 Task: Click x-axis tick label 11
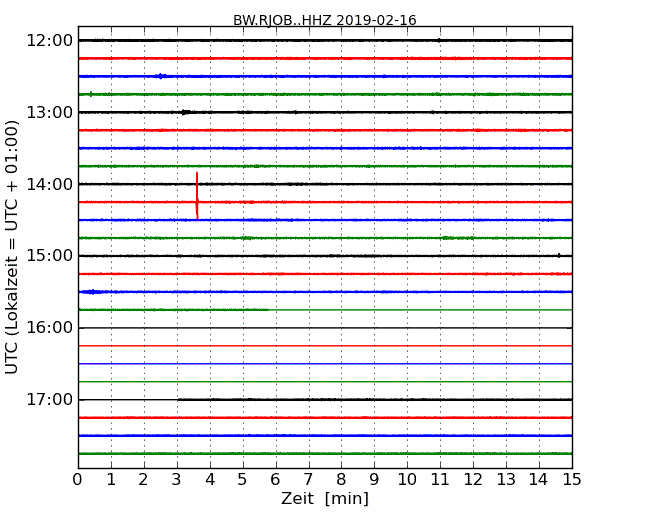(440, 480)
